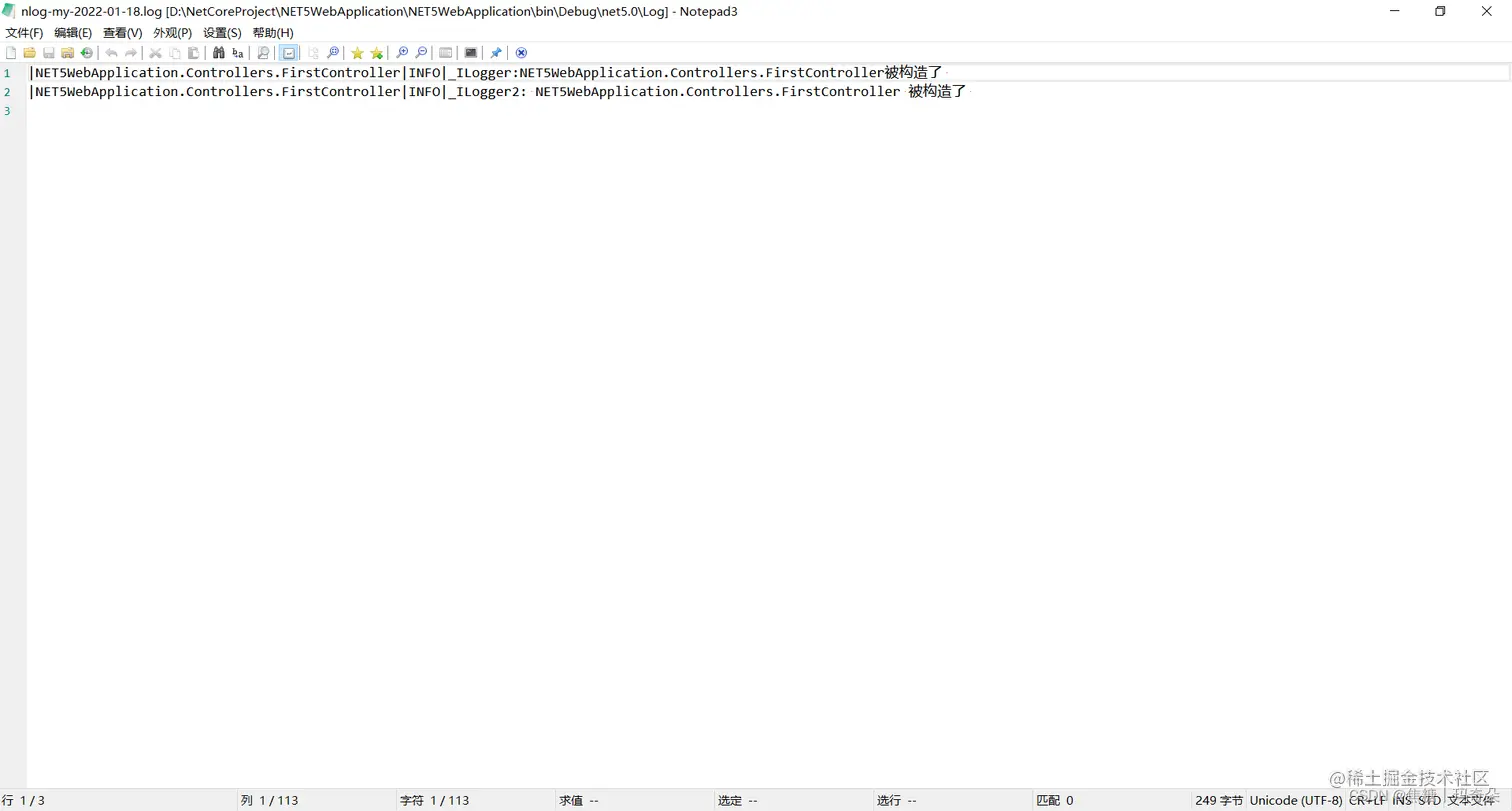Click the magnifier with dotted square icon
1512x811 pixels.
coord(333,53)
